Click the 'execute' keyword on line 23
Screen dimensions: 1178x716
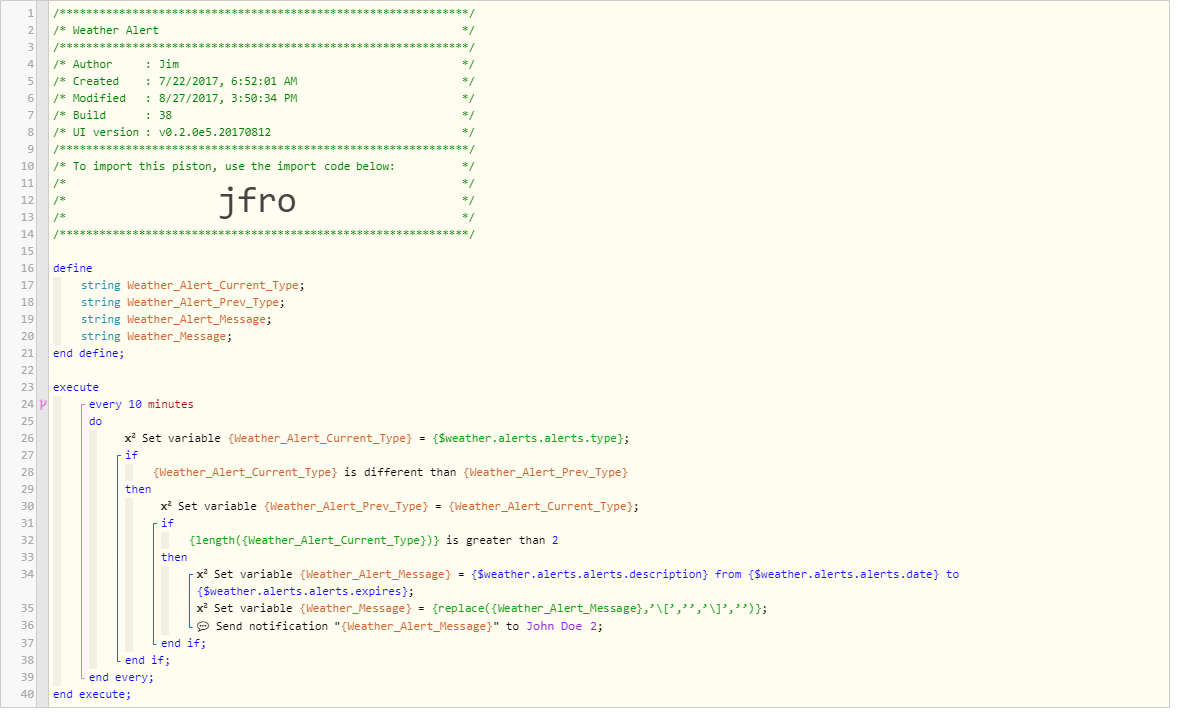(76, 387)
